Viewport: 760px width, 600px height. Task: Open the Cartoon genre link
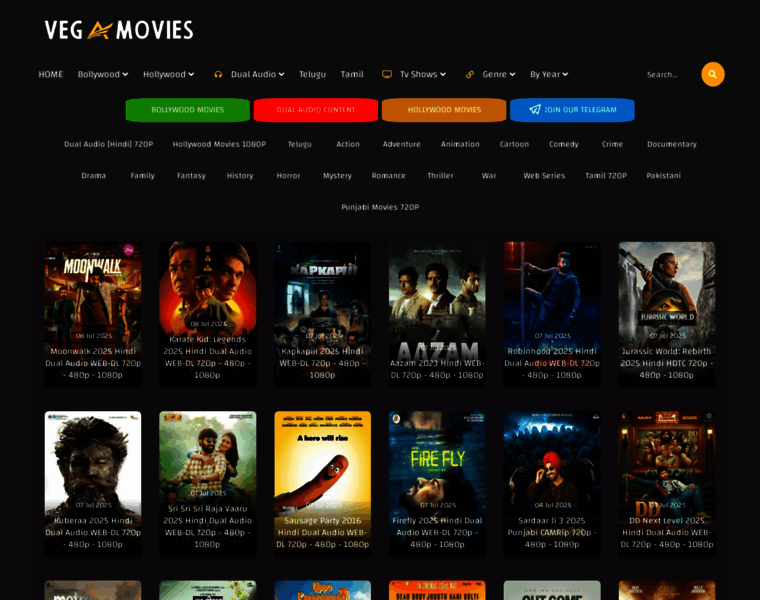tap(514, 144)
